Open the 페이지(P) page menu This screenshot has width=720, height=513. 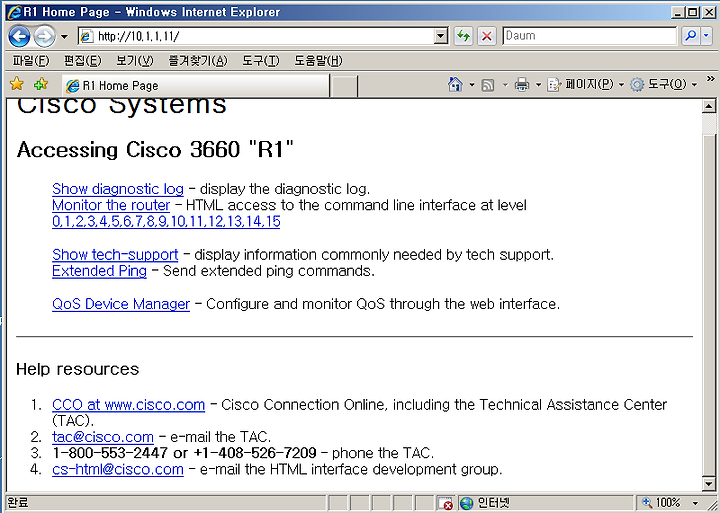click(x=585, y=85)
